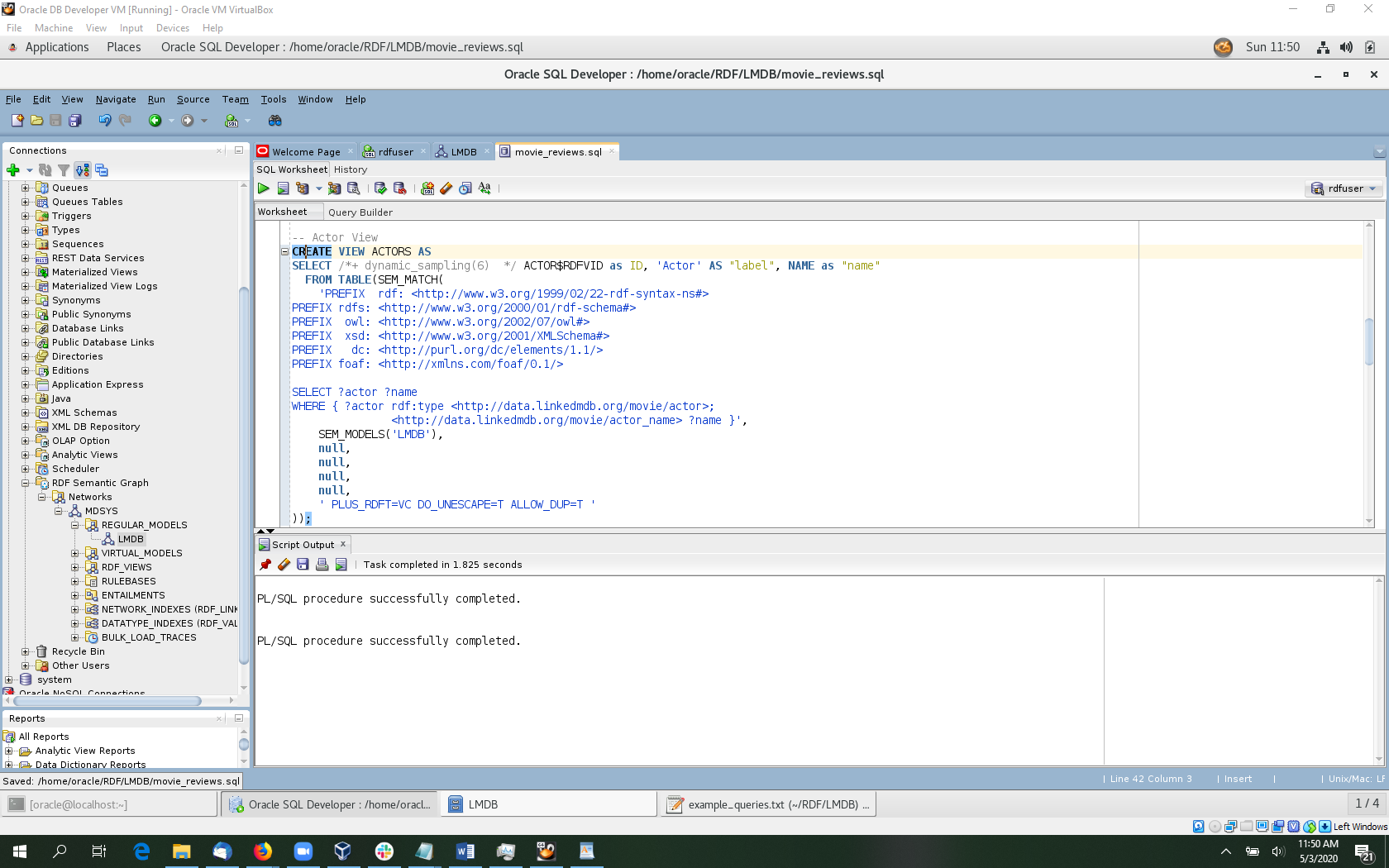Click the Rollback icon in worksheet toolbar
Image resolution: width=1389 pixels, height=868 pixels.
(x=400, y=188)
